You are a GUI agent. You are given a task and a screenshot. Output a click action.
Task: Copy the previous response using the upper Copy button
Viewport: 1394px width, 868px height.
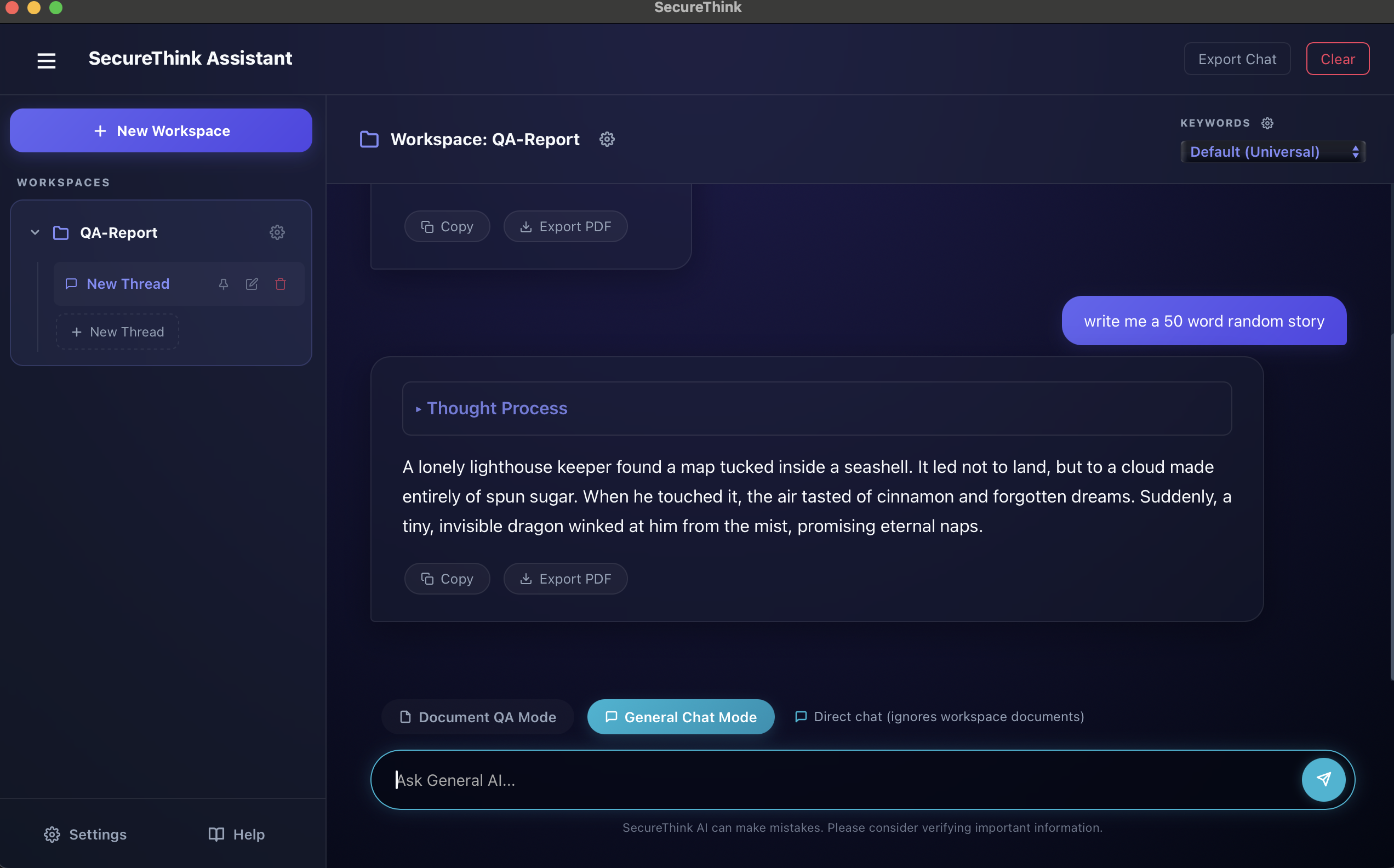click(x=447, y=226)
